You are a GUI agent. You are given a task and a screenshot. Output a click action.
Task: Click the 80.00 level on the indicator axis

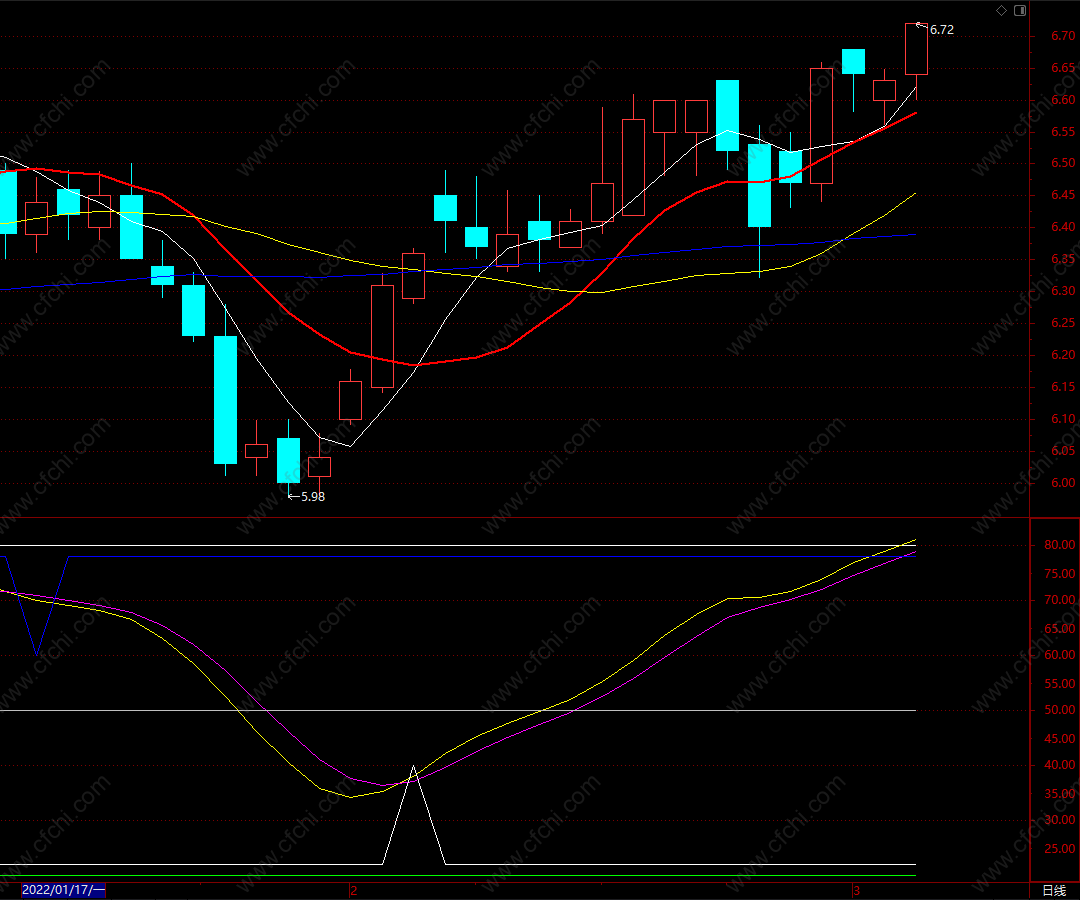point(1059,545)
